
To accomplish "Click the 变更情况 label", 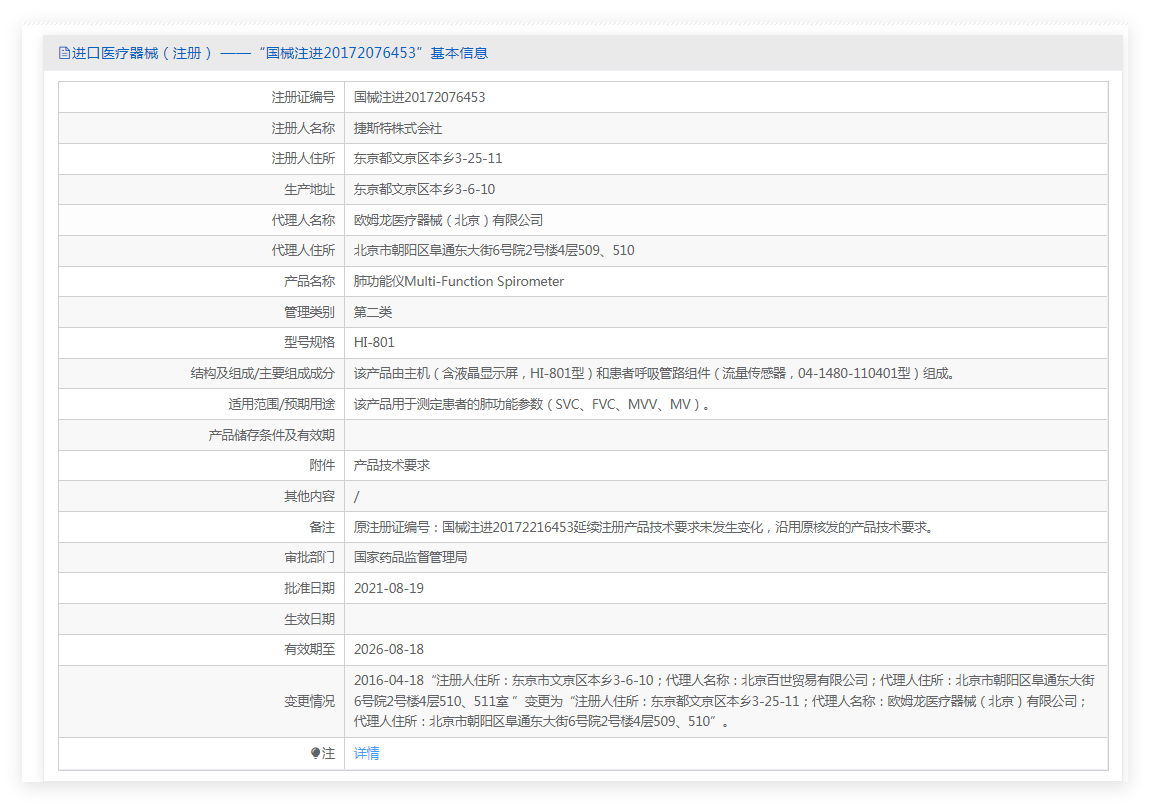I will [310, 701].
